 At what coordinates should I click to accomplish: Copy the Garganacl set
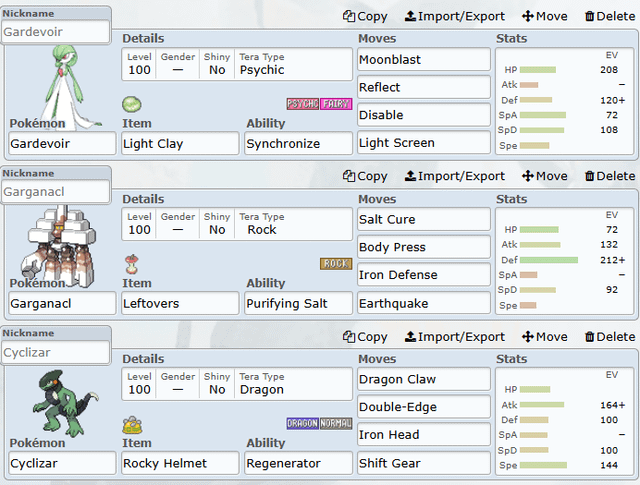365,176
